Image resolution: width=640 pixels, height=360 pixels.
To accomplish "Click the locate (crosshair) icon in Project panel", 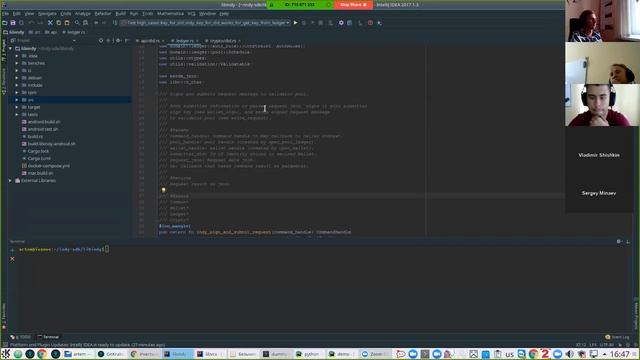I will pyautogui.click(x=101, y=40).
